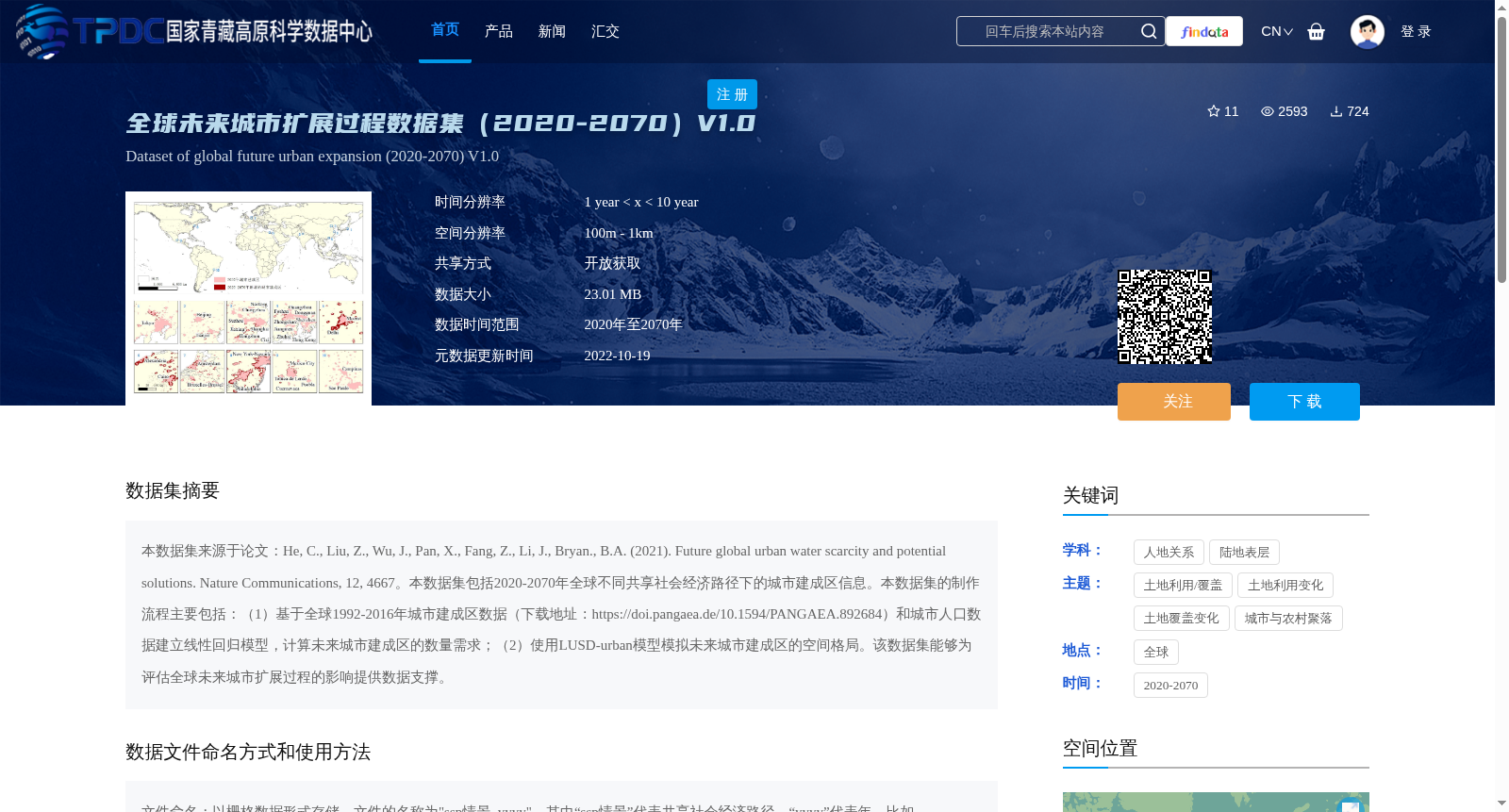Image resolution: width=1509 pixels, height=812 pixels.
Task: Click the search magnifier icon
Action: (1148, 31)
